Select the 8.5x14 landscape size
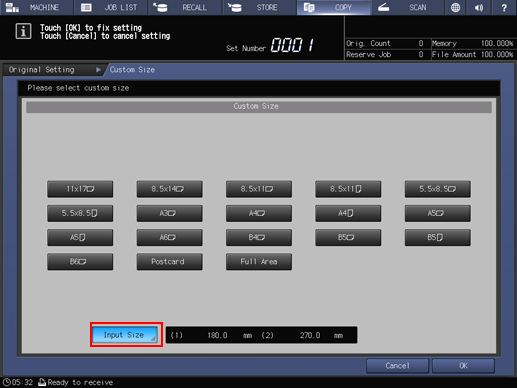The width and height of the screenshot is (517, 388). tap(169, 189)
